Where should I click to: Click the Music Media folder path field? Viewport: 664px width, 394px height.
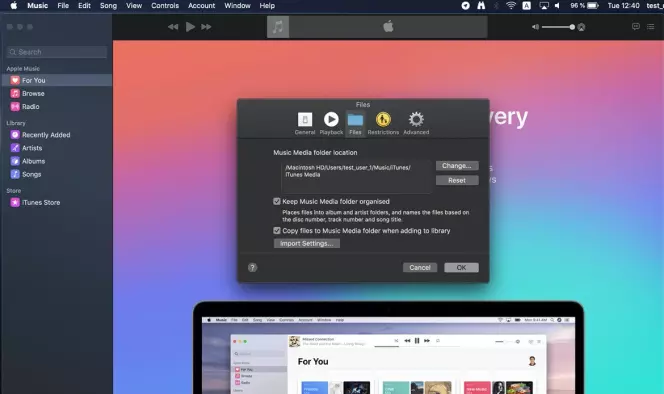pos(356,178)
